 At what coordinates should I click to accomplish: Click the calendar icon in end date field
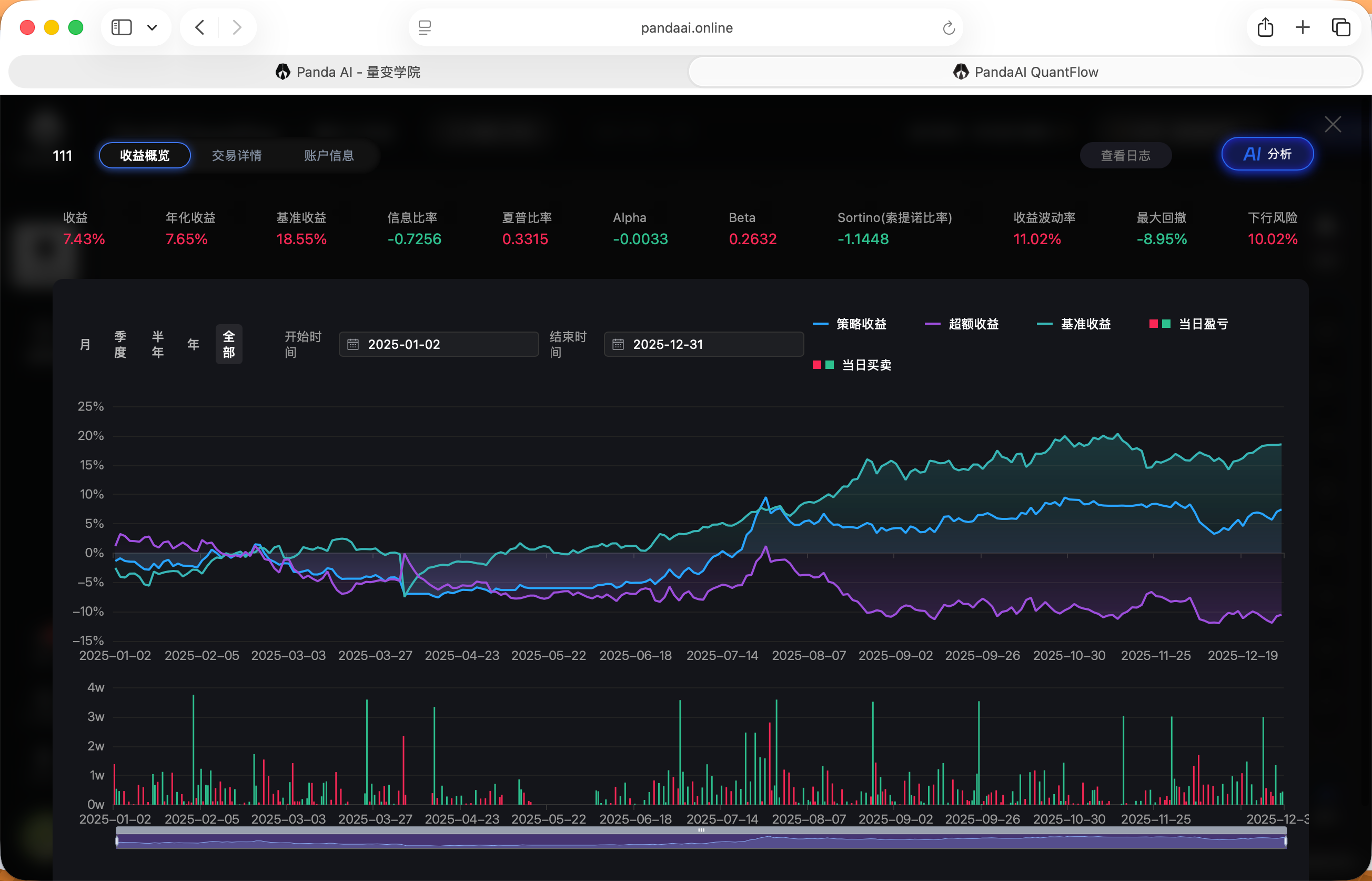(618, 344)
